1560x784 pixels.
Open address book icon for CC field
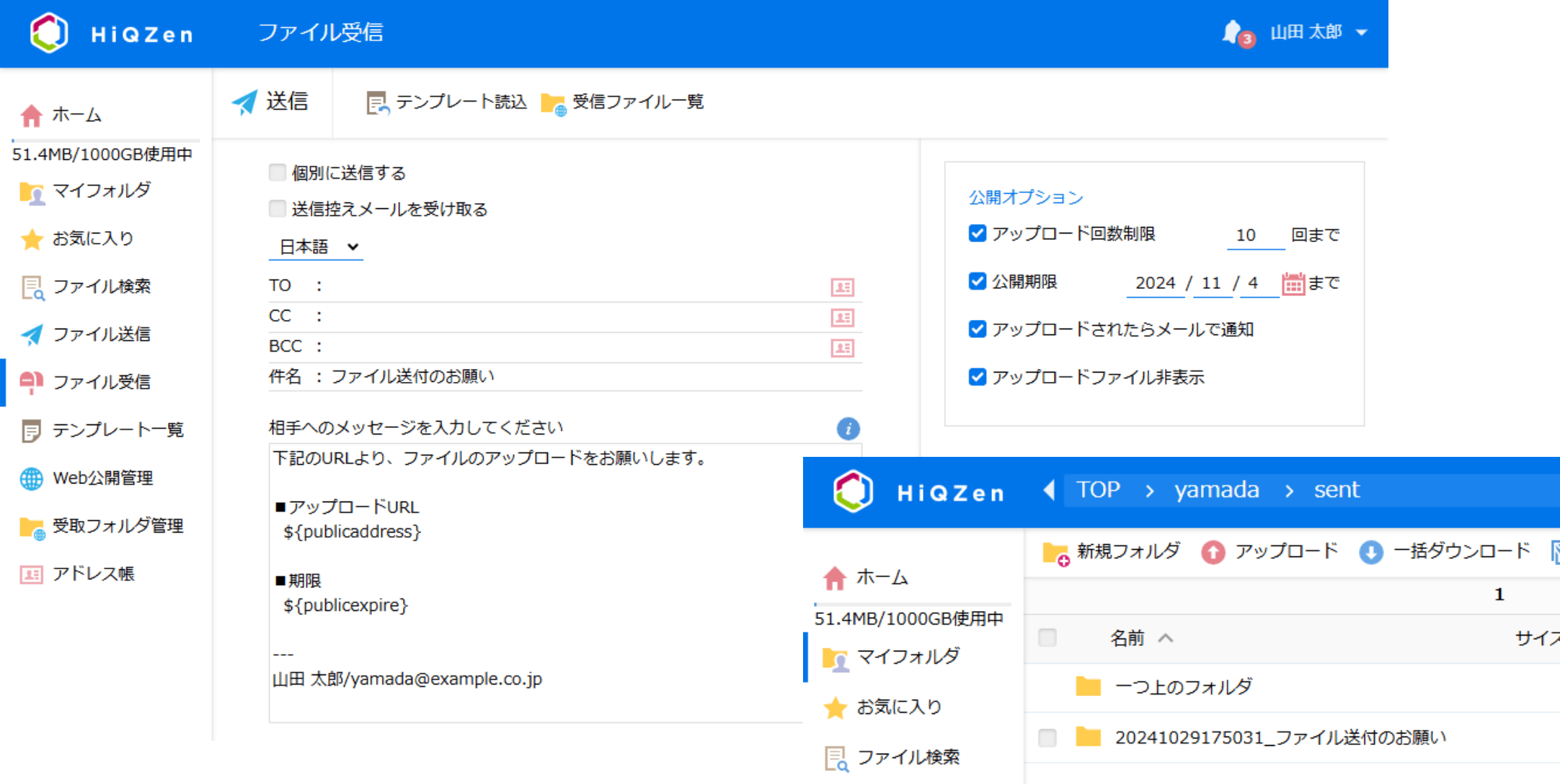tap(842, 317)
